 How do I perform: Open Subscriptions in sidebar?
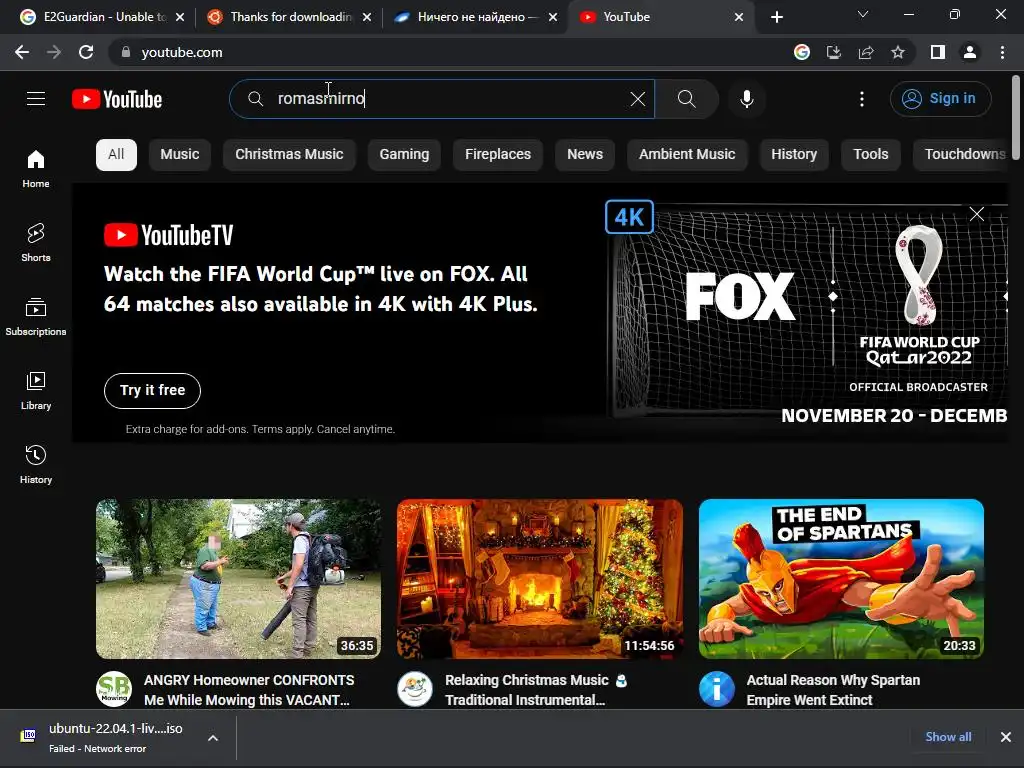(36, 317)
